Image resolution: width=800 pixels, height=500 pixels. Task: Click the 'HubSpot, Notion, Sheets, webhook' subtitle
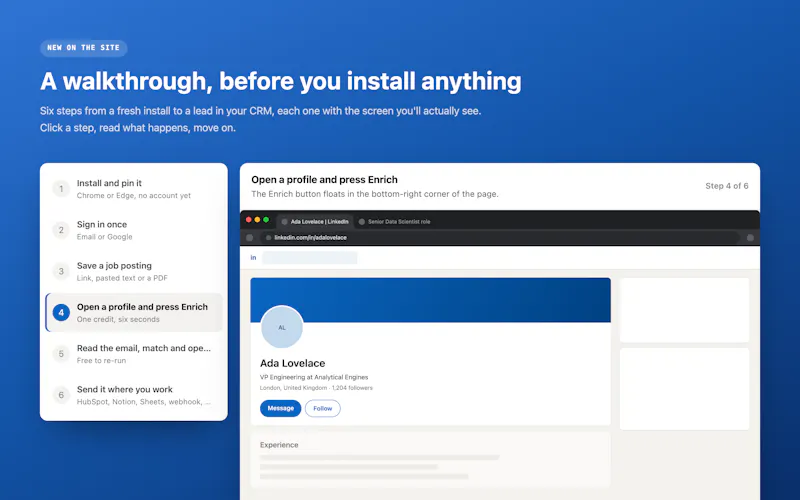click(x=143, y=402)
